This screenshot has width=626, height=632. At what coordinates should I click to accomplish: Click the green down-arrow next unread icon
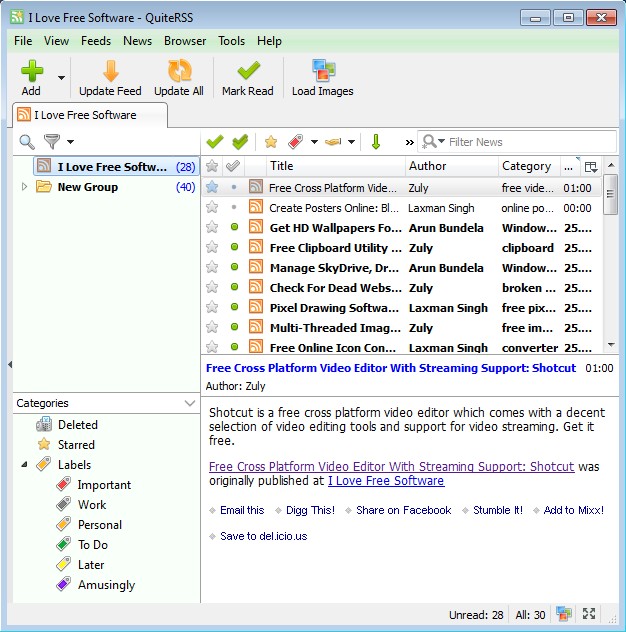pyautogui.click(x=376, y=142)
